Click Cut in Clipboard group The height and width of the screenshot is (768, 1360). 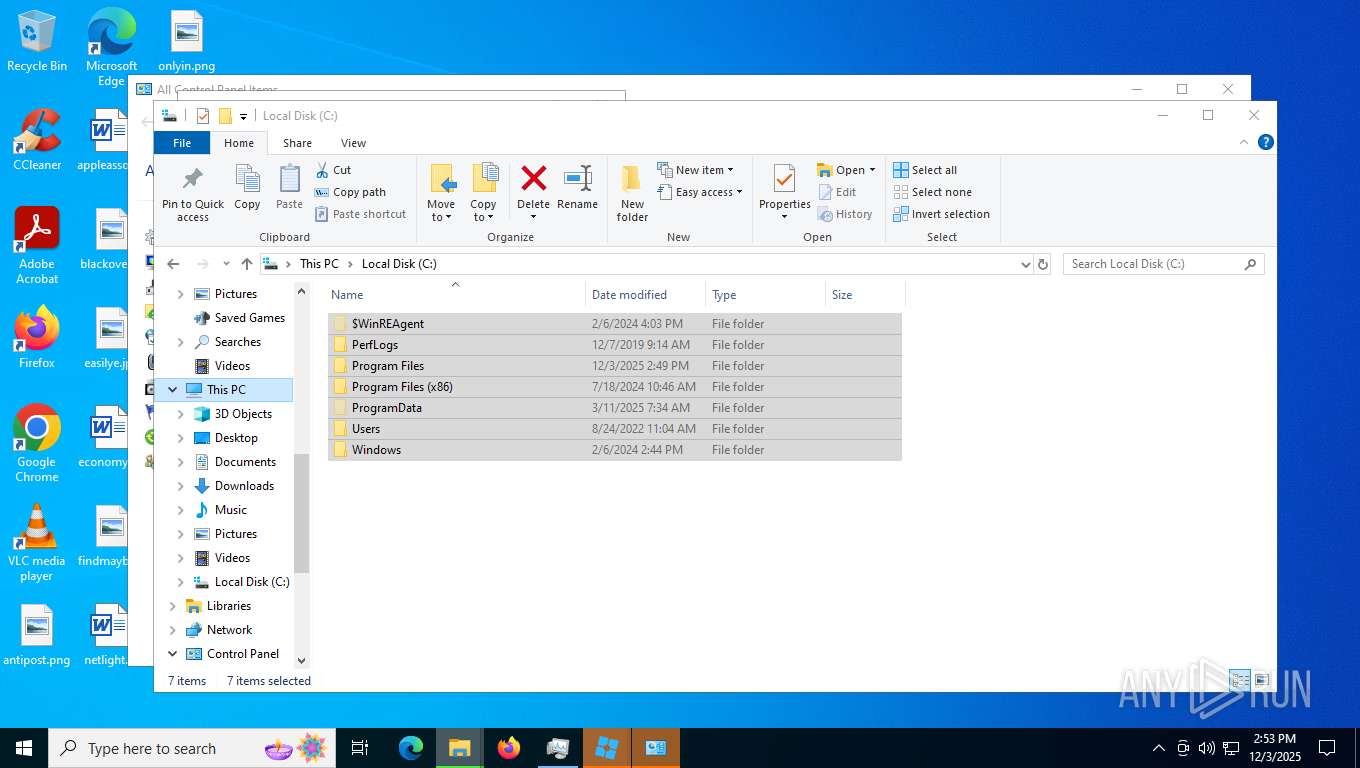coord(333,170)
